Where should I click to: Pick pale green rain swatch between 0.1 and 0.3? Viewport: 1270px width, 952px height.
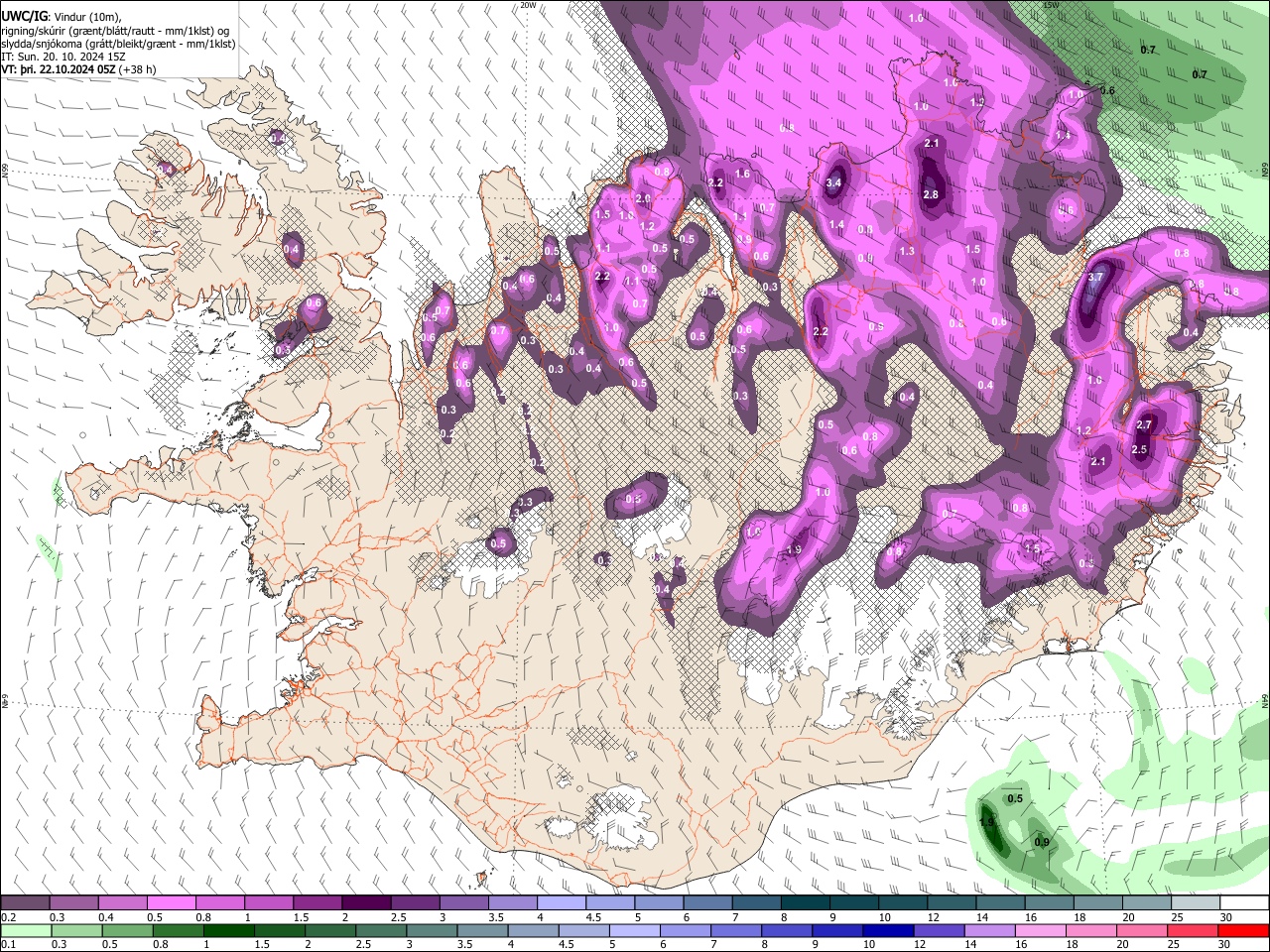pos(25,930)
